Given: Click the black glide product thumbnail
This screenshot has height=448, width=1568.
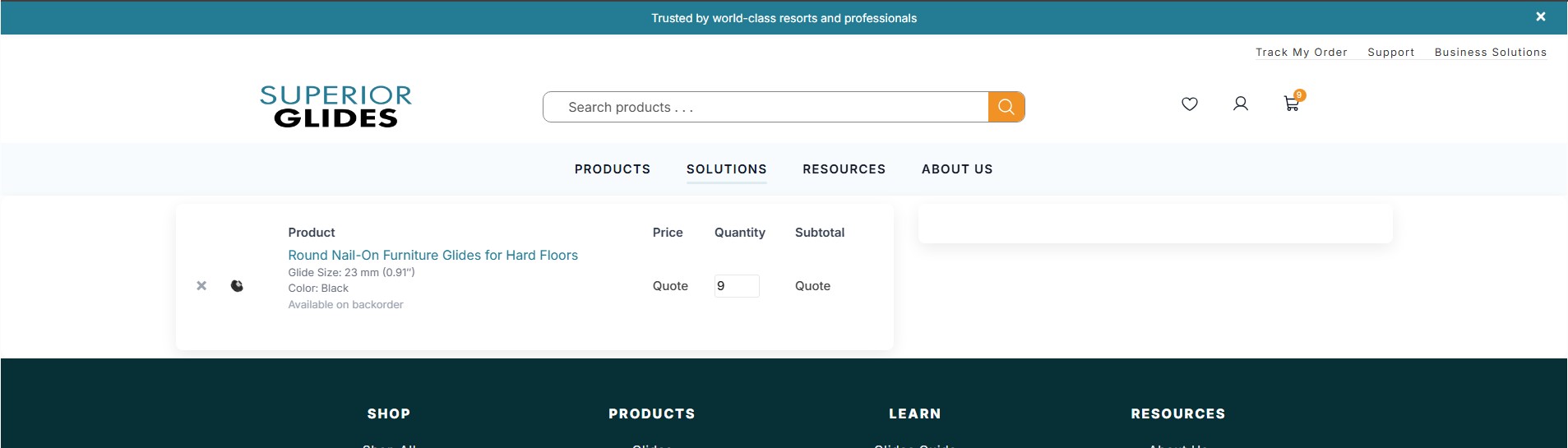Looking at the screenshot, I should click(237, 286).
